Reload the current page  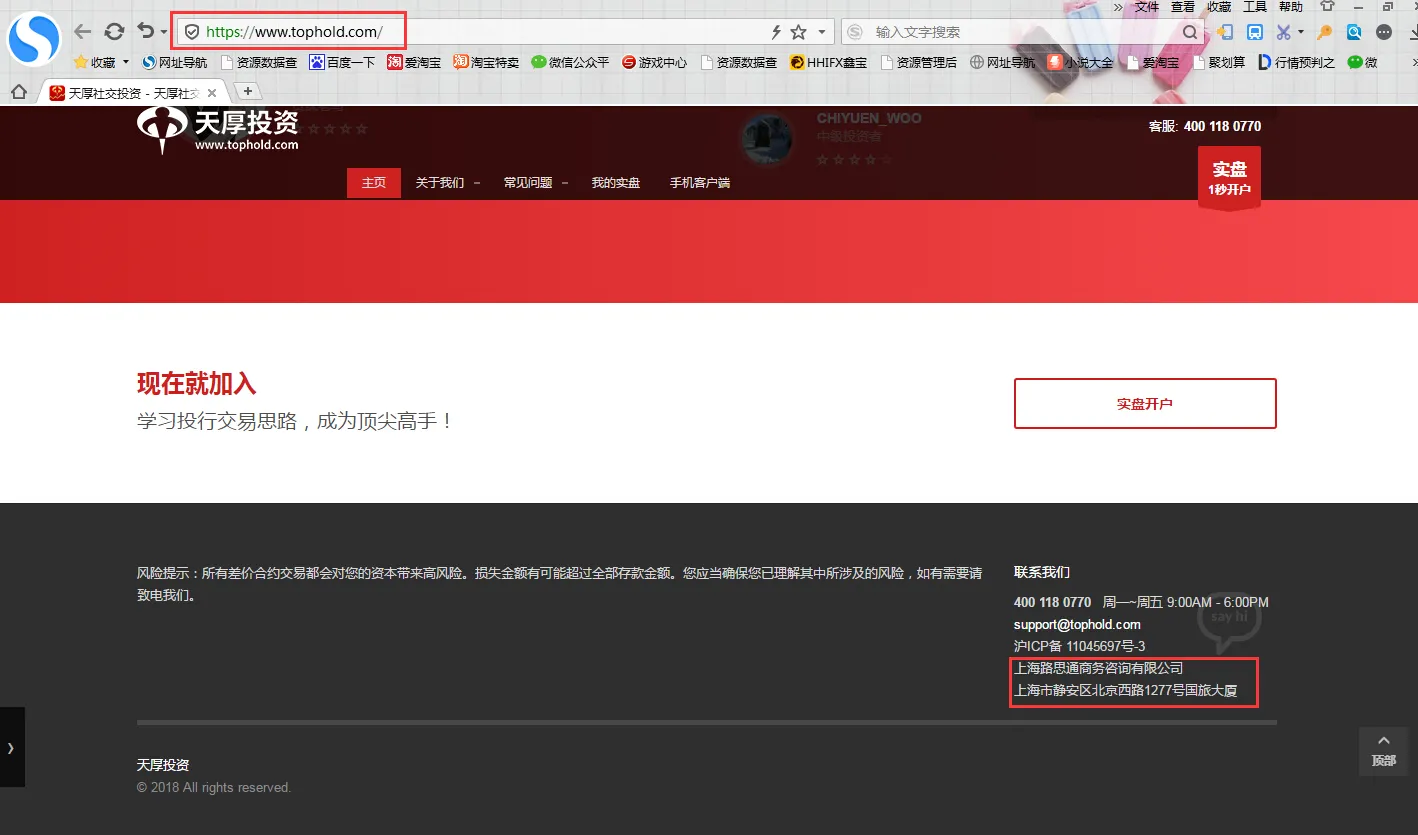[115, 32]
